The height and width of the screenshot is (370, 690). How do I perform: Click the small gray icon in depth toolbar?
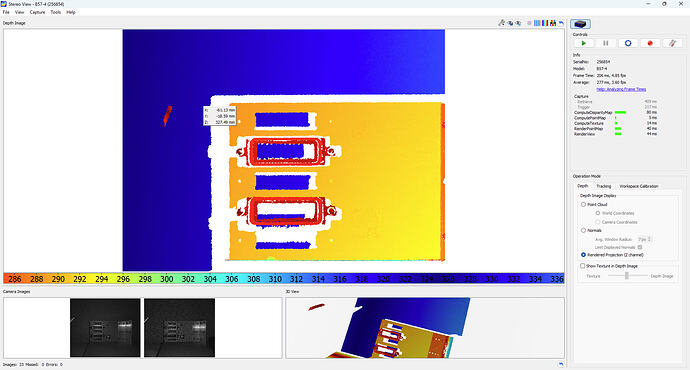529,23
